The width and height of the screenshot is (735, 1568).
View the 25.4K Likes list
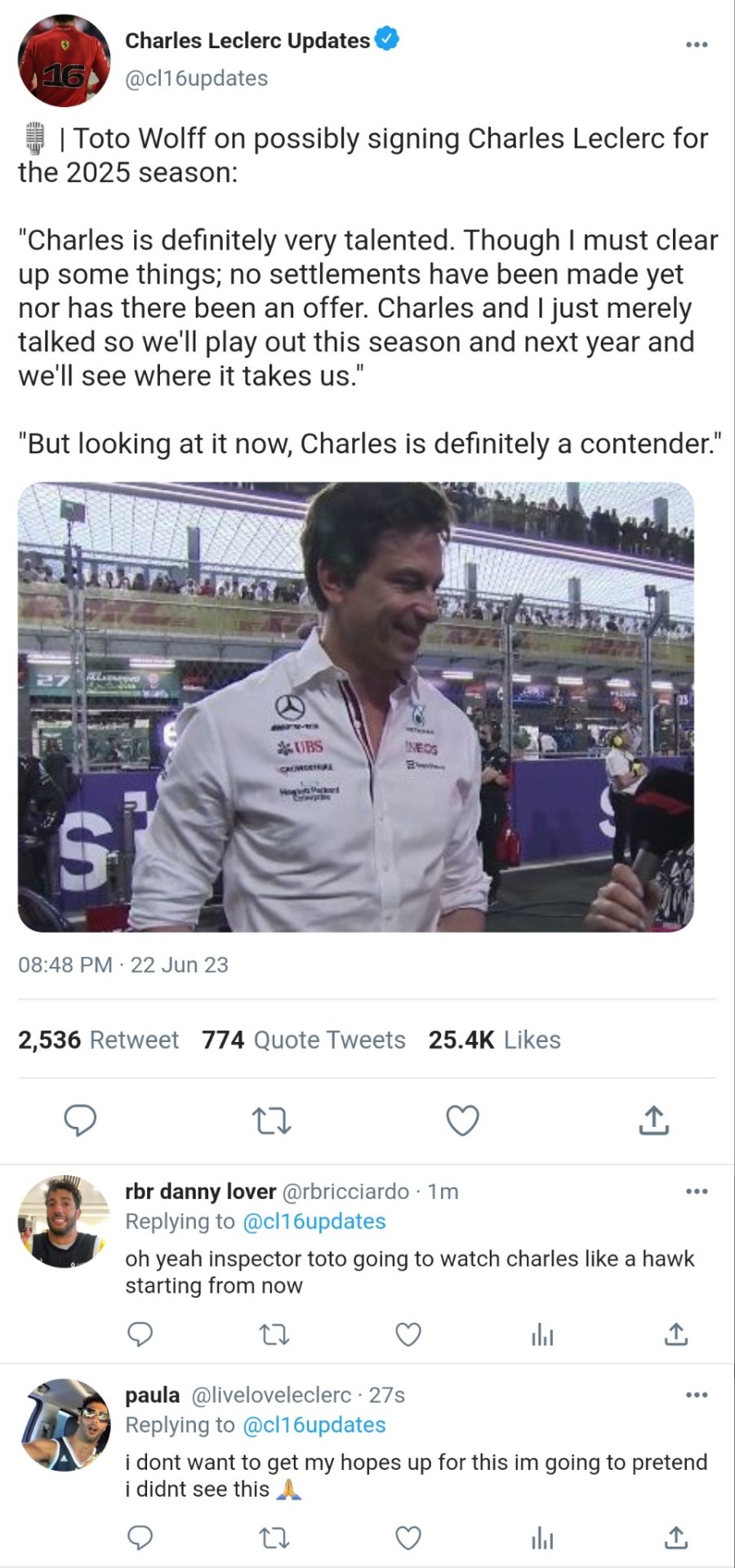point(495,1040)
